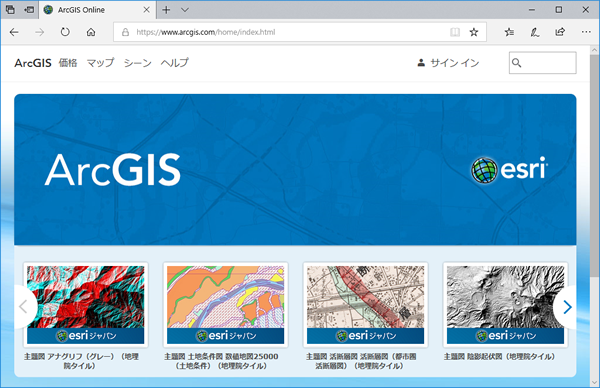Go back with the browser back arrow
This screenshot has height=388, width=600.
(x=14, y=32)
